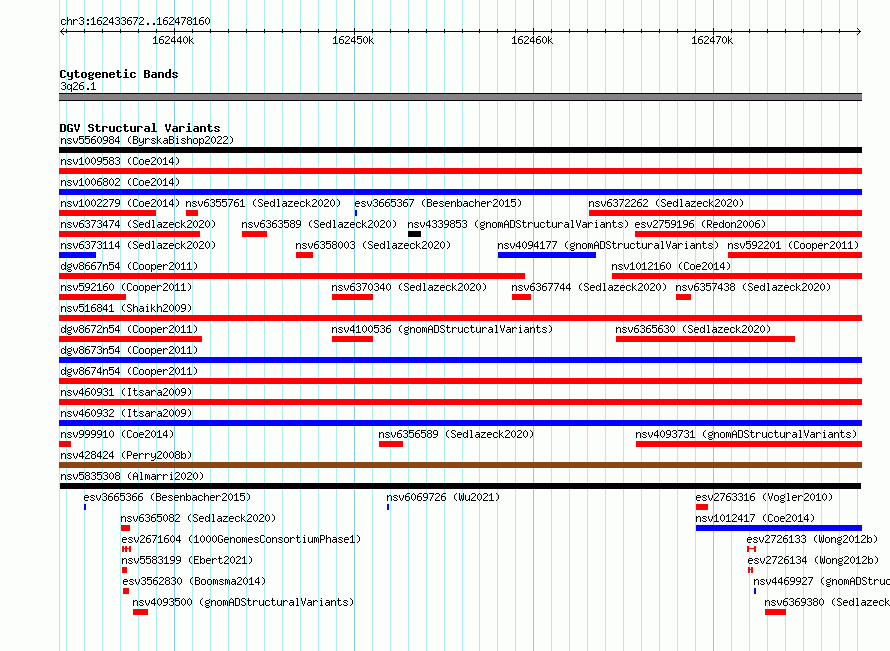Click the red glyph under esv2671604
890x651 pixels.
click(127, 549)
